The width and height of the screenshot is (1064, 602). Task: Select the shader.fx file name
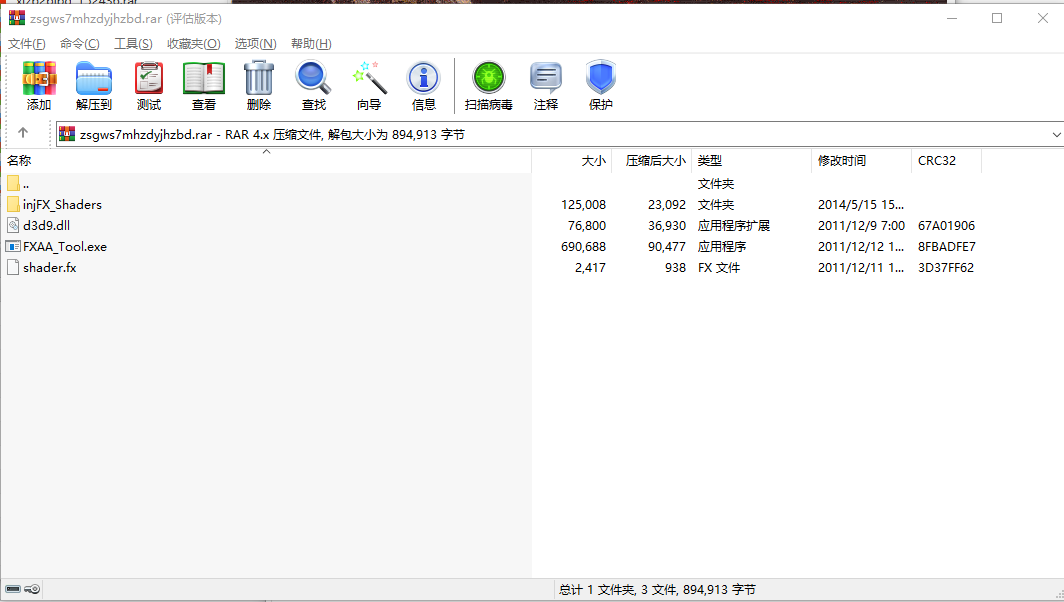[x=50, y=267]
